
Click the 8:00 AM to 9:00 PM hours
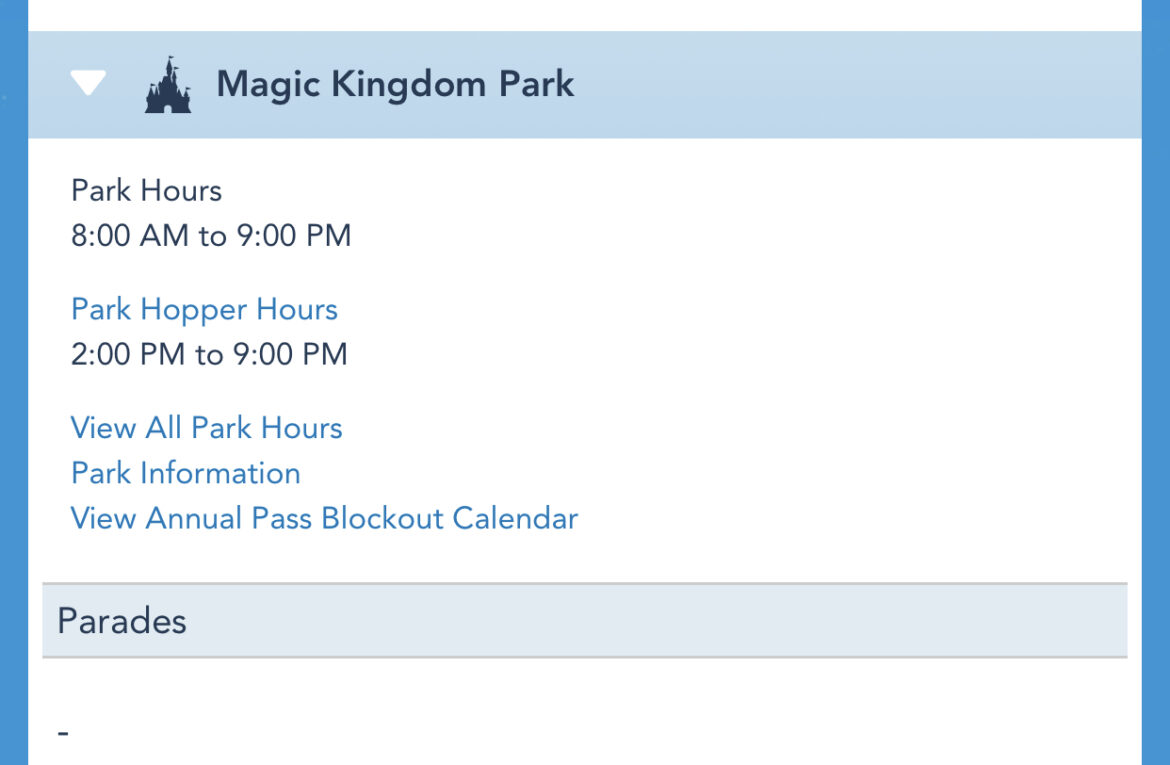[x=210, y=236]
